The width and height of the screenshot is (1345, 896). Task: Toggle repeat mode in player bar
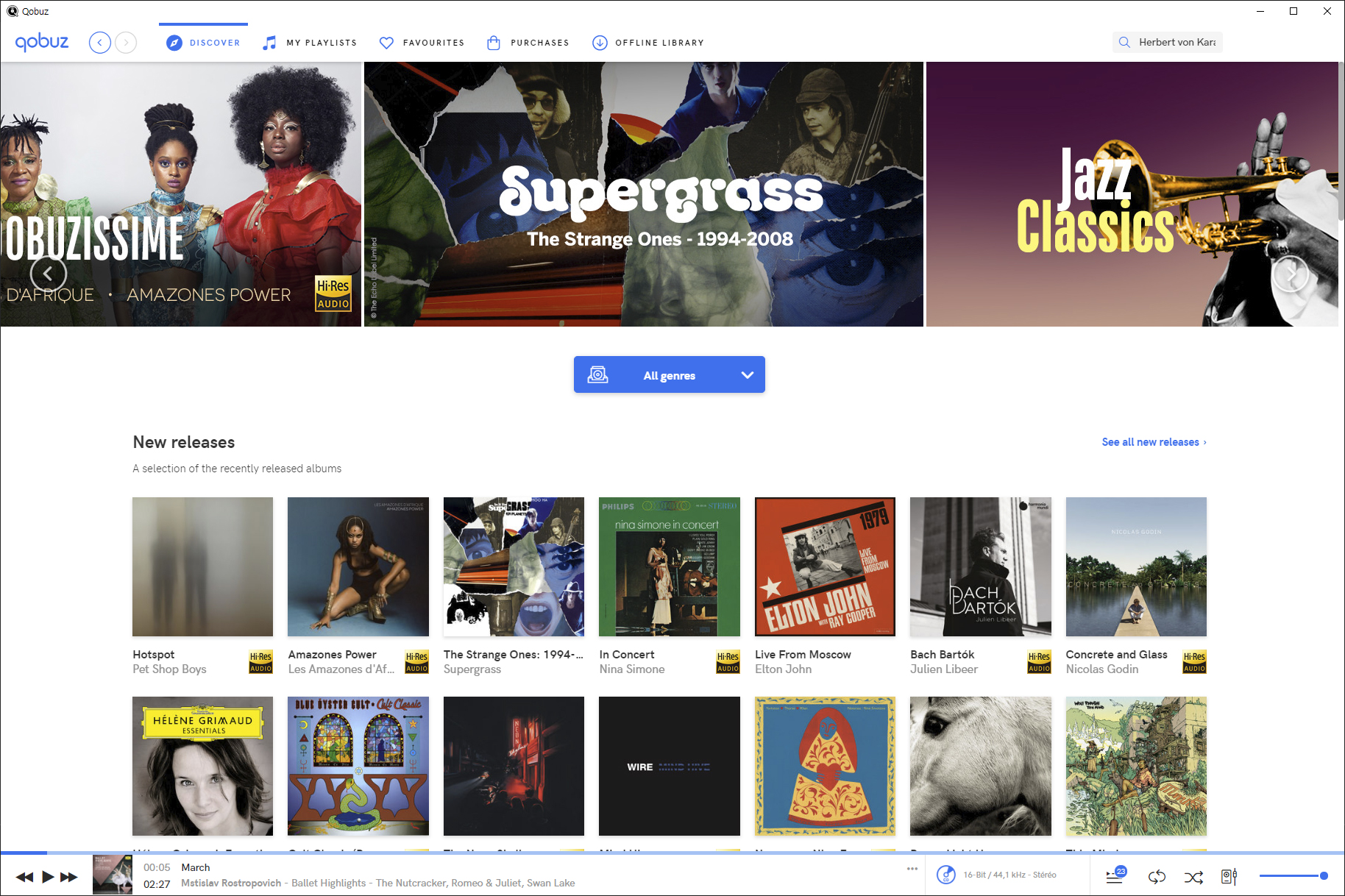[x=1157, y=876]
